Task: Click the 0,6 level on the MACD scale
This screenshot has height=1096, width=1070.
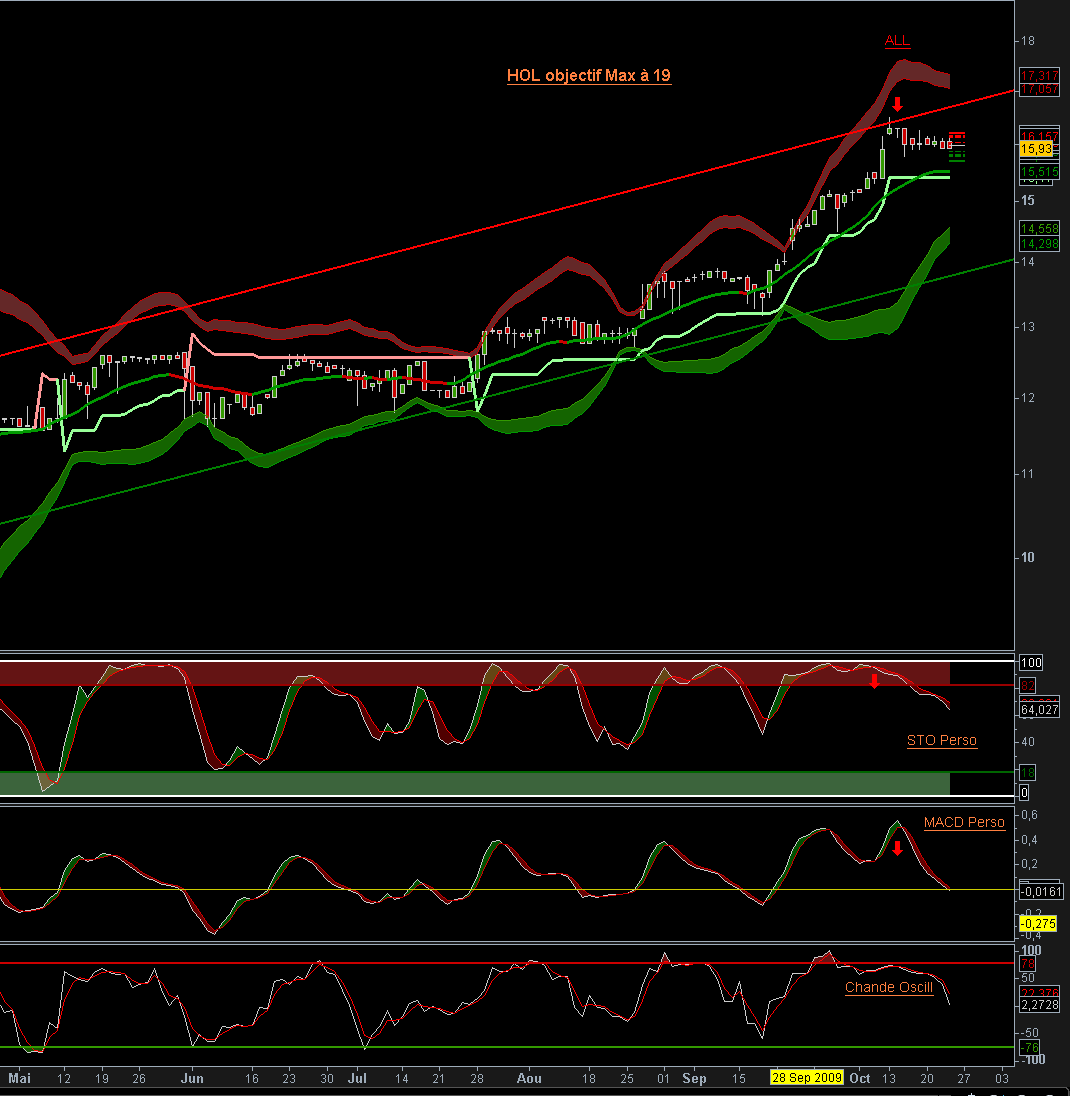Action: pos(1029,815)
